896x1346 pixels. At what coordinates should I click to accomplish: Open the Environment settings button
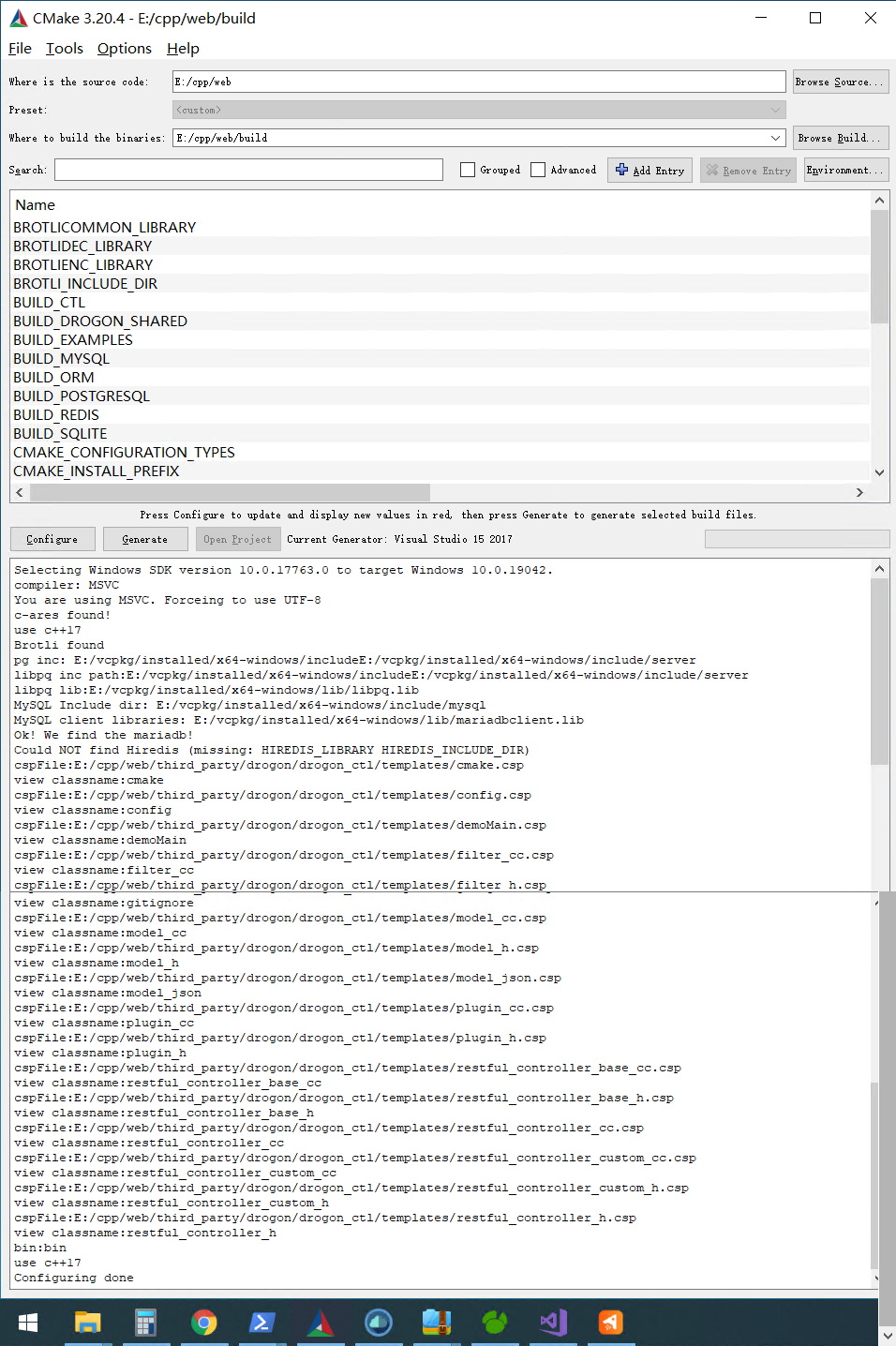click(845, 171)
